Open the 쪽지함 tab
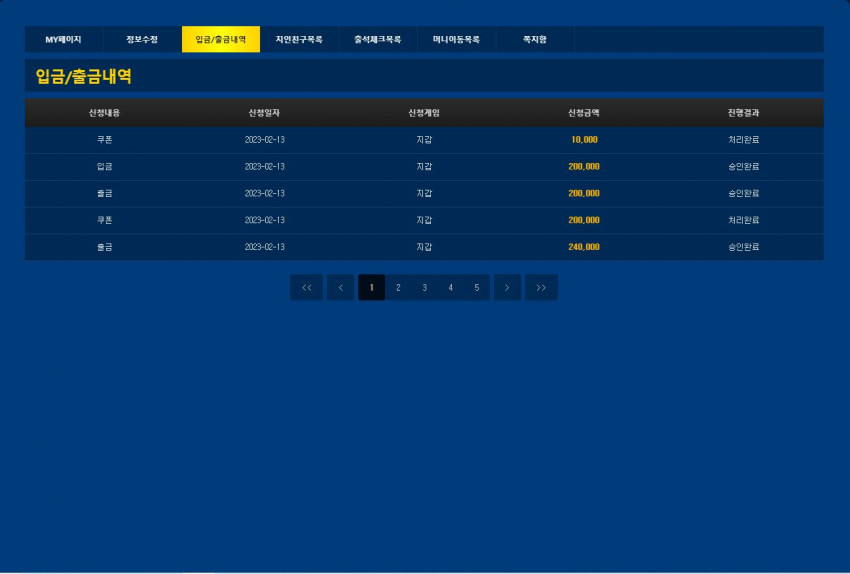 535,40
